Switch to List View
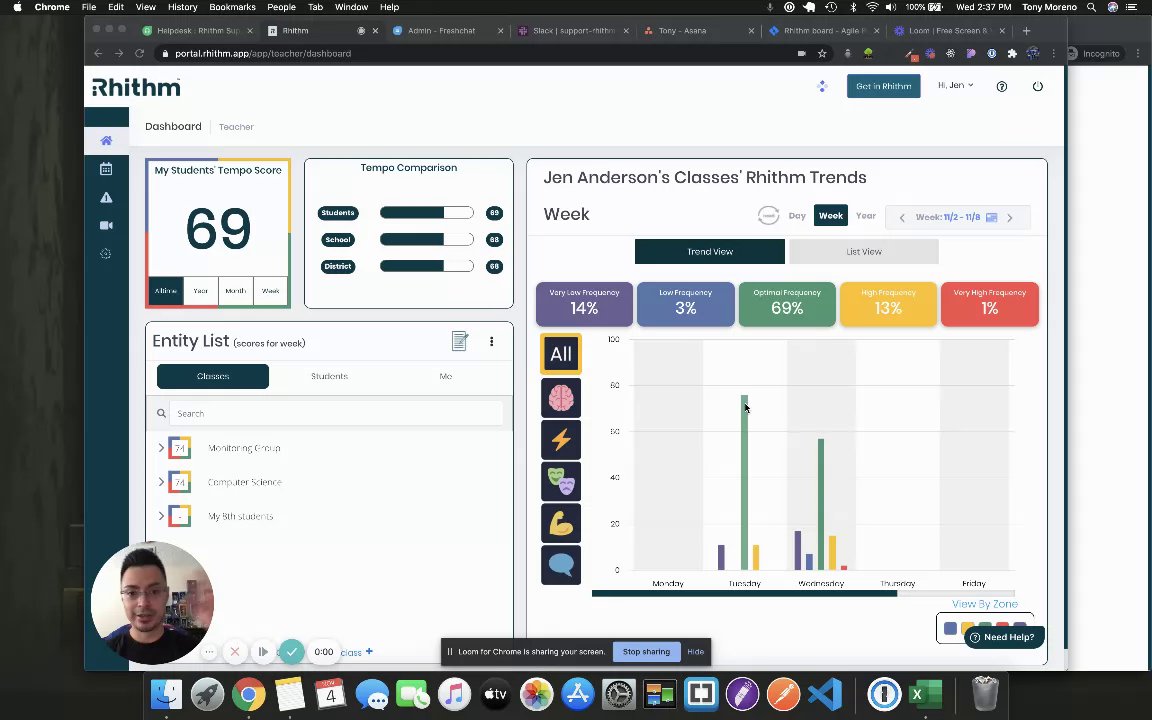The image size is (1152, 720). (863, 251)
